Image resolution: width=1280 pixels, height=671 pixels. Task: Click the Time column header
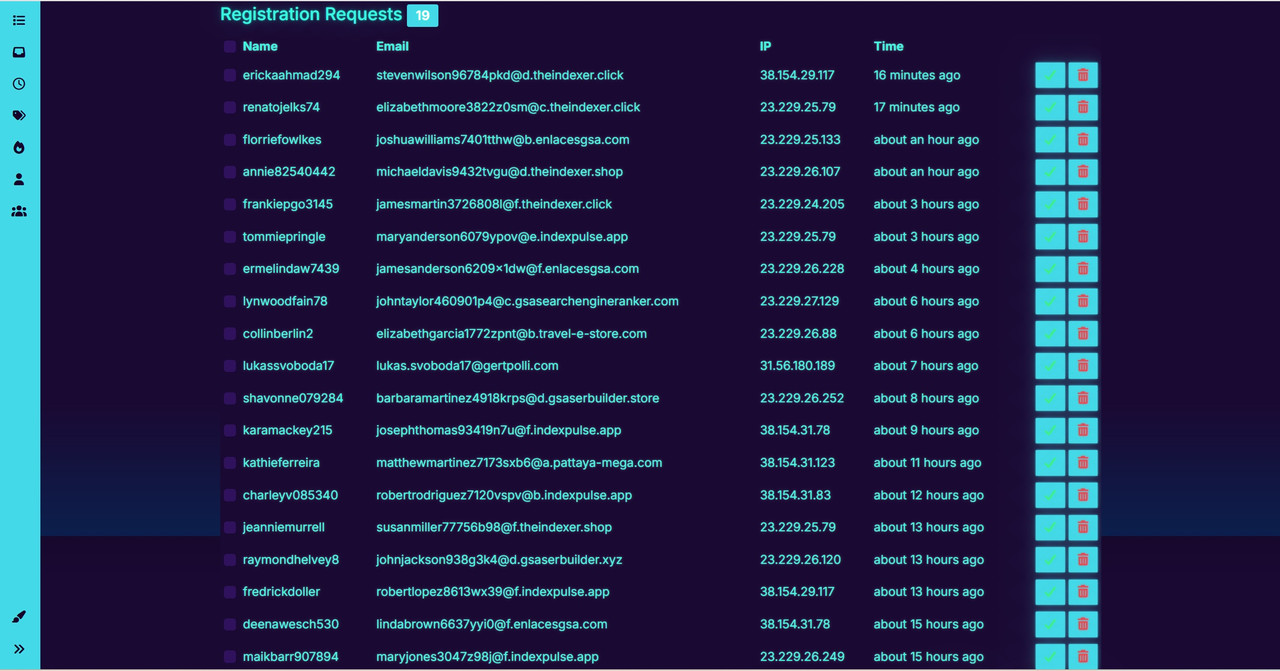pyautogui.click(x=888, y=46)
